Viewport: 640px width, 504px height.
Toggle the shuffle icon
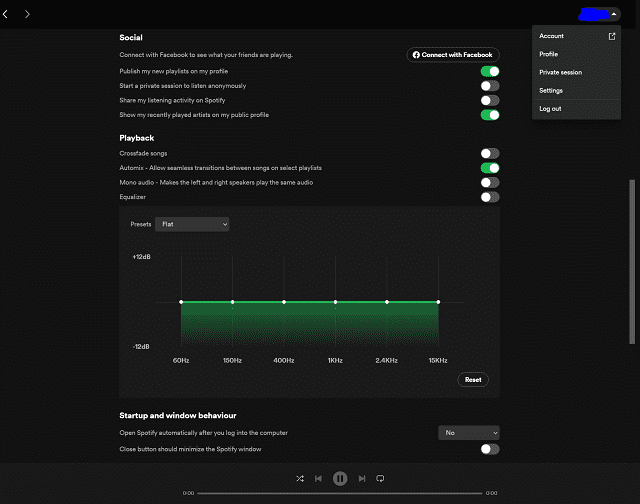click(x=300, y=478)
